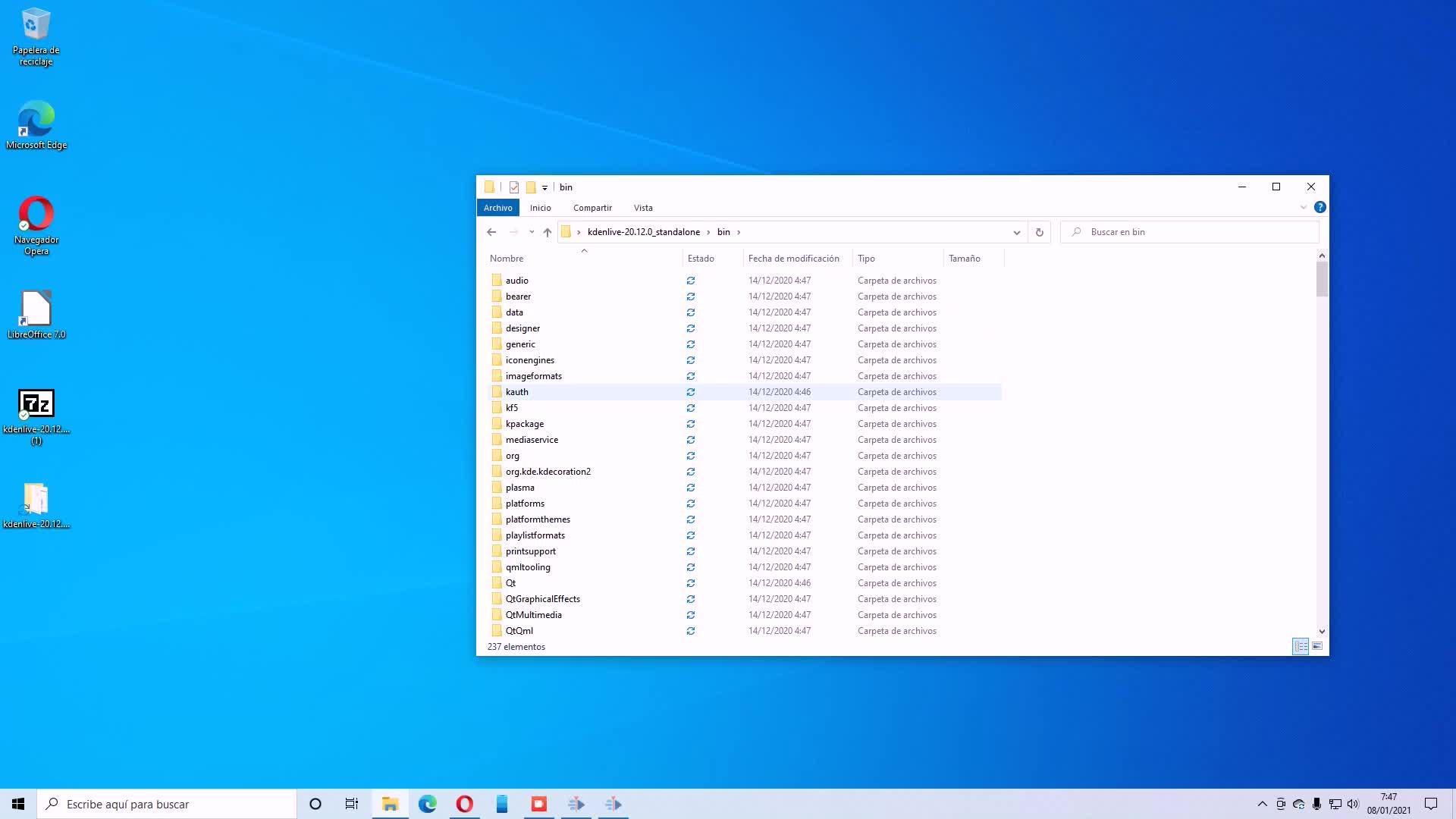The height and width of the screenshot is (819, 1456).
Task: Sort by the Fecha de modificación column
Action: point(793,259)
